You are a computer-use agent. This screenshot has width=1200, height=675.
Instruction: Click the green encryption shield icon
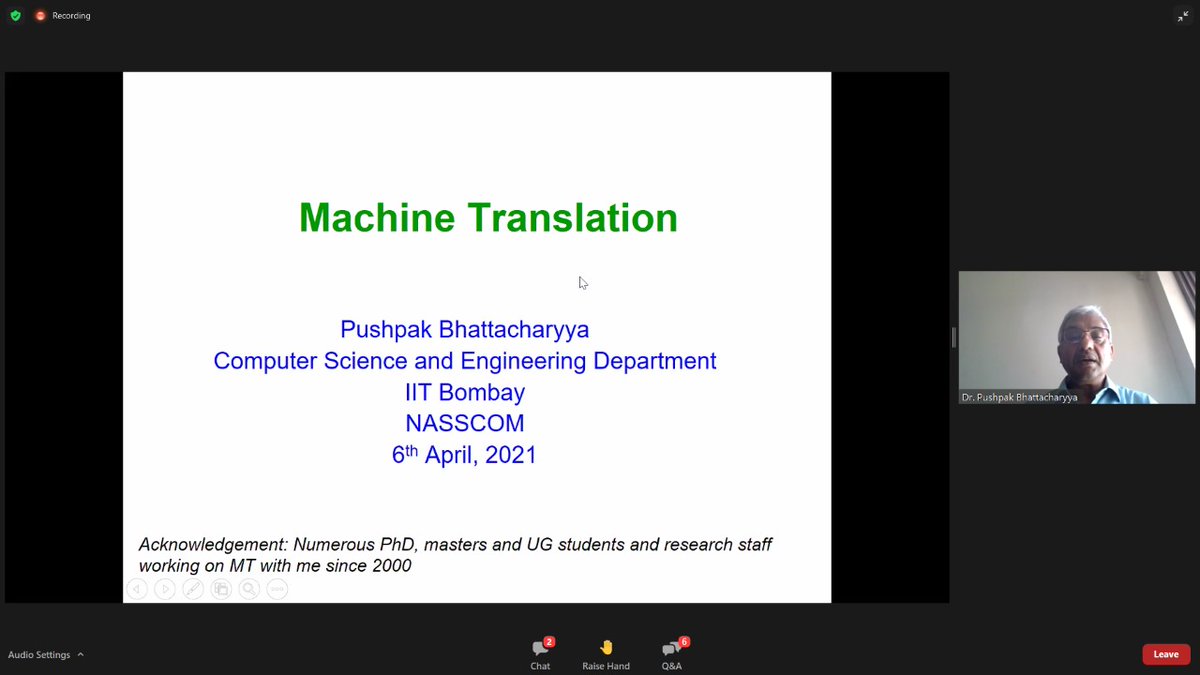(x=15, y=16)
